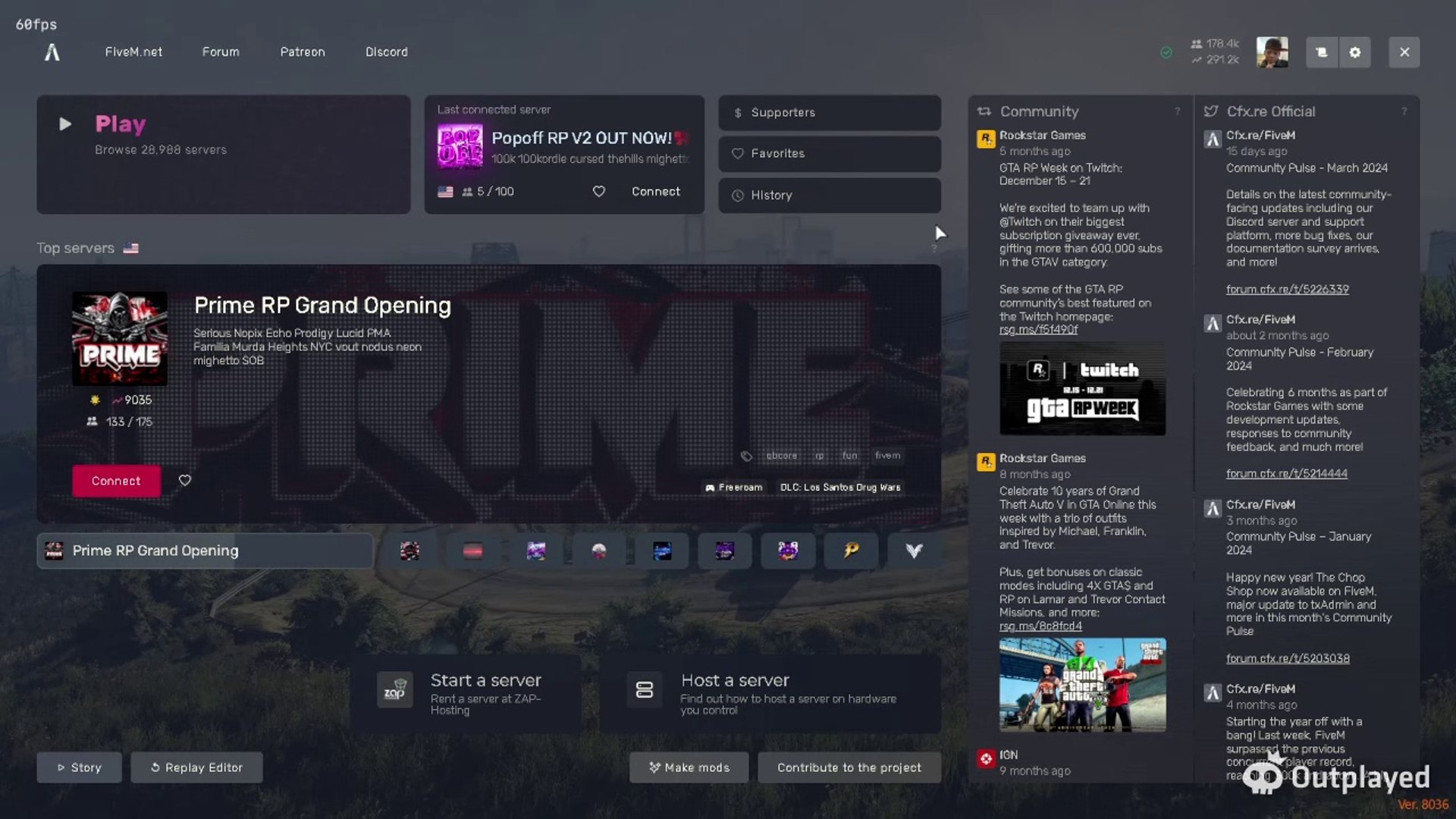The width and height of the screenshot is (1456, 819).
Task: Select the dark blue square server icon
Action: (662, 551)
